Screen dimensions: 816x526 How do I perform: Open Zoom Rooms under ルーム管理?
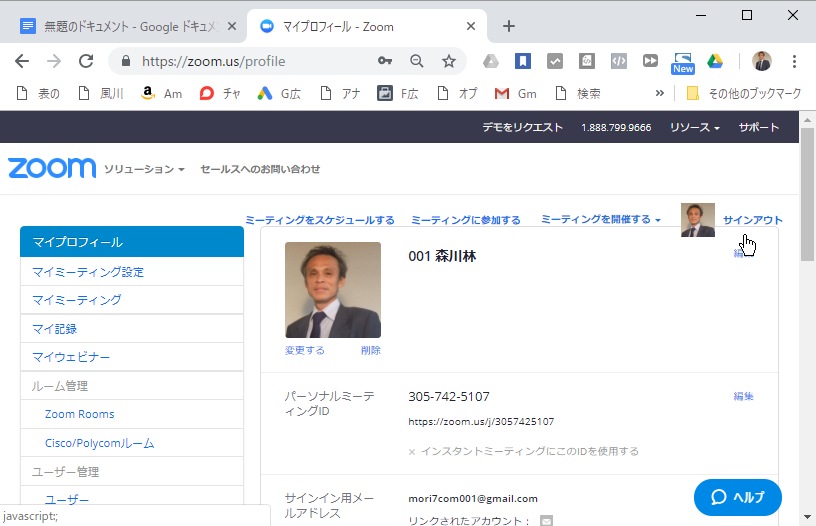80,414
